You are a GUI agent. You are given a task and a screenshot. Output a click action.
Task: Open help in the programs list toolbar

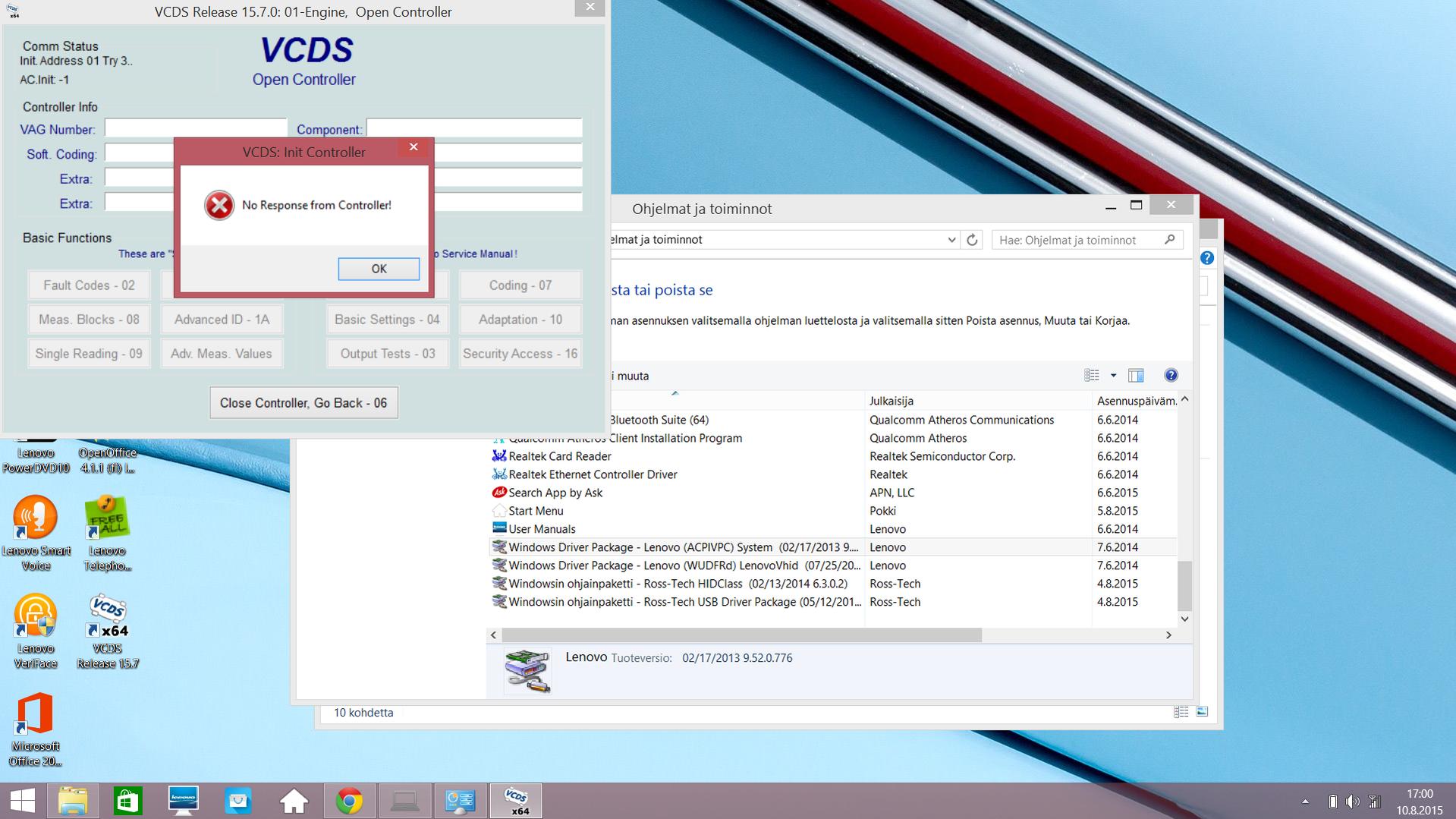(x=1171, y=375)
